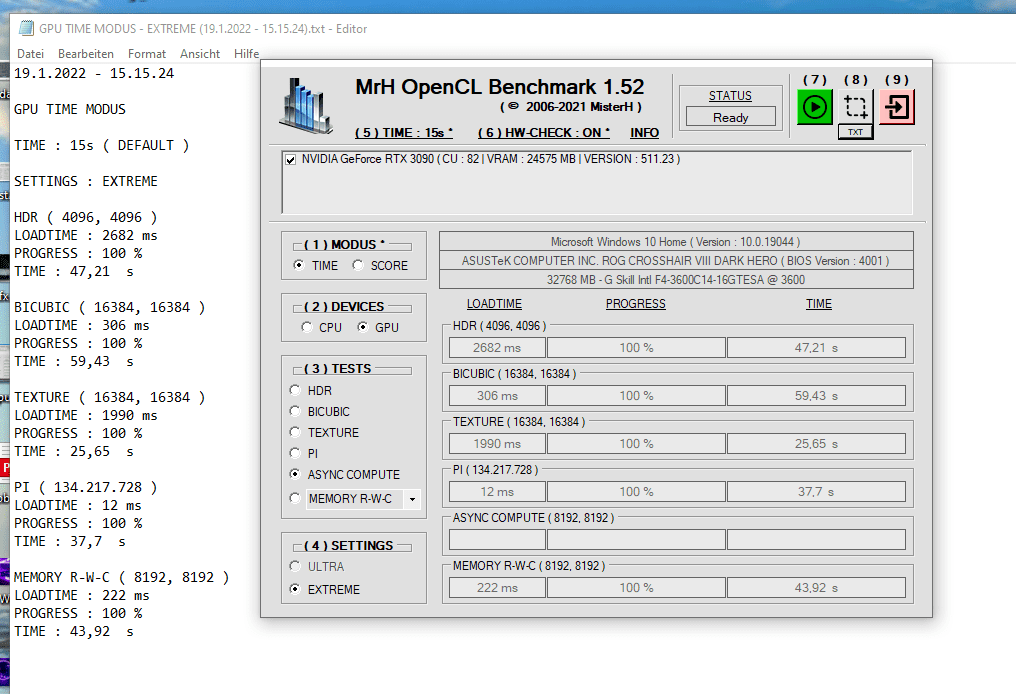Click TEXTURE loadtime field 1990 ms
Screen dimensions: 1016x694
[497, 443]
